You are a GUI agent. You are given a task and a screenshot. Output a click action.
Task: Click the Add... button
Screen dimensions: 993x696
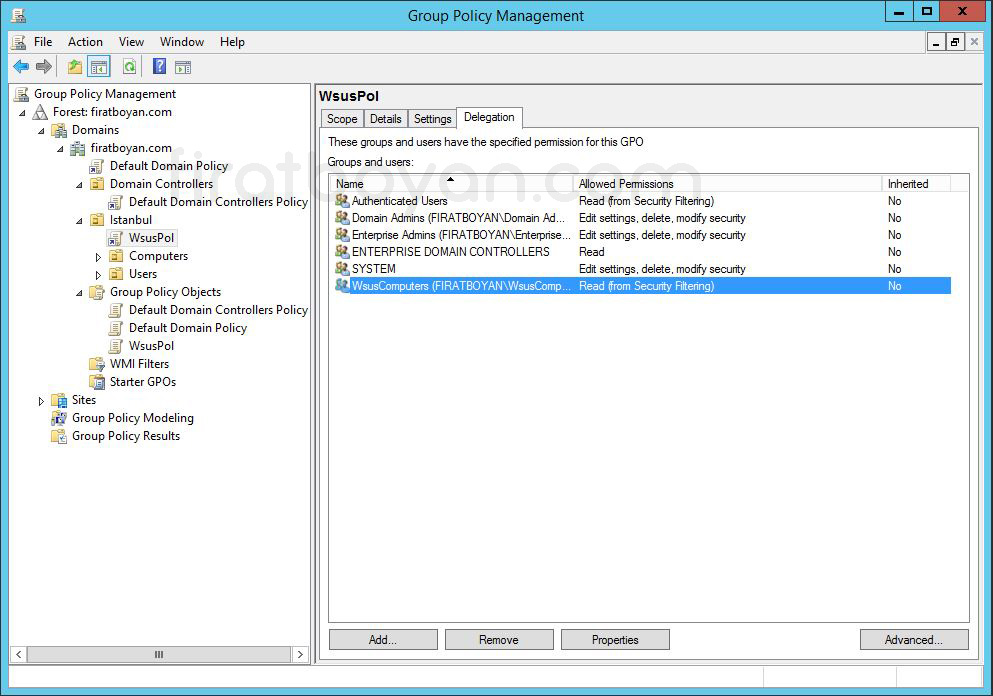point(383,640)
